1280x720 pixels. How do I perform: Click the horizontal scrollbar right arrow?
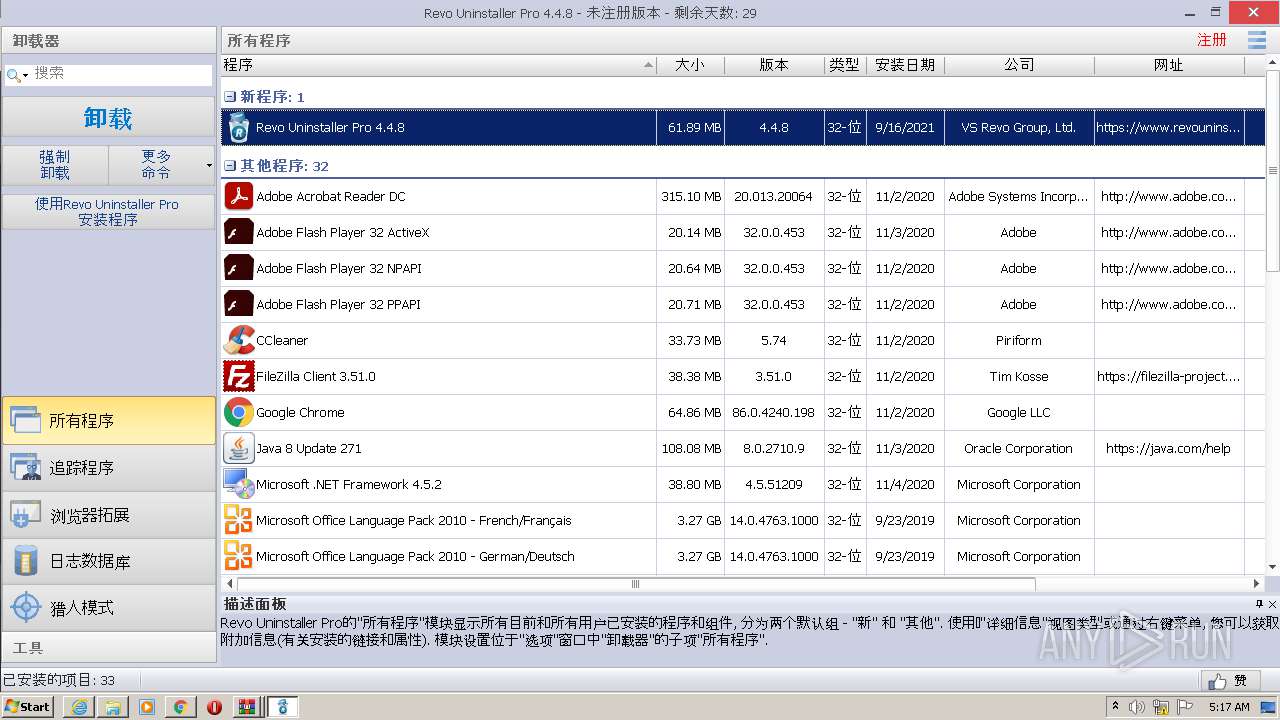[x=1257, y=584]
